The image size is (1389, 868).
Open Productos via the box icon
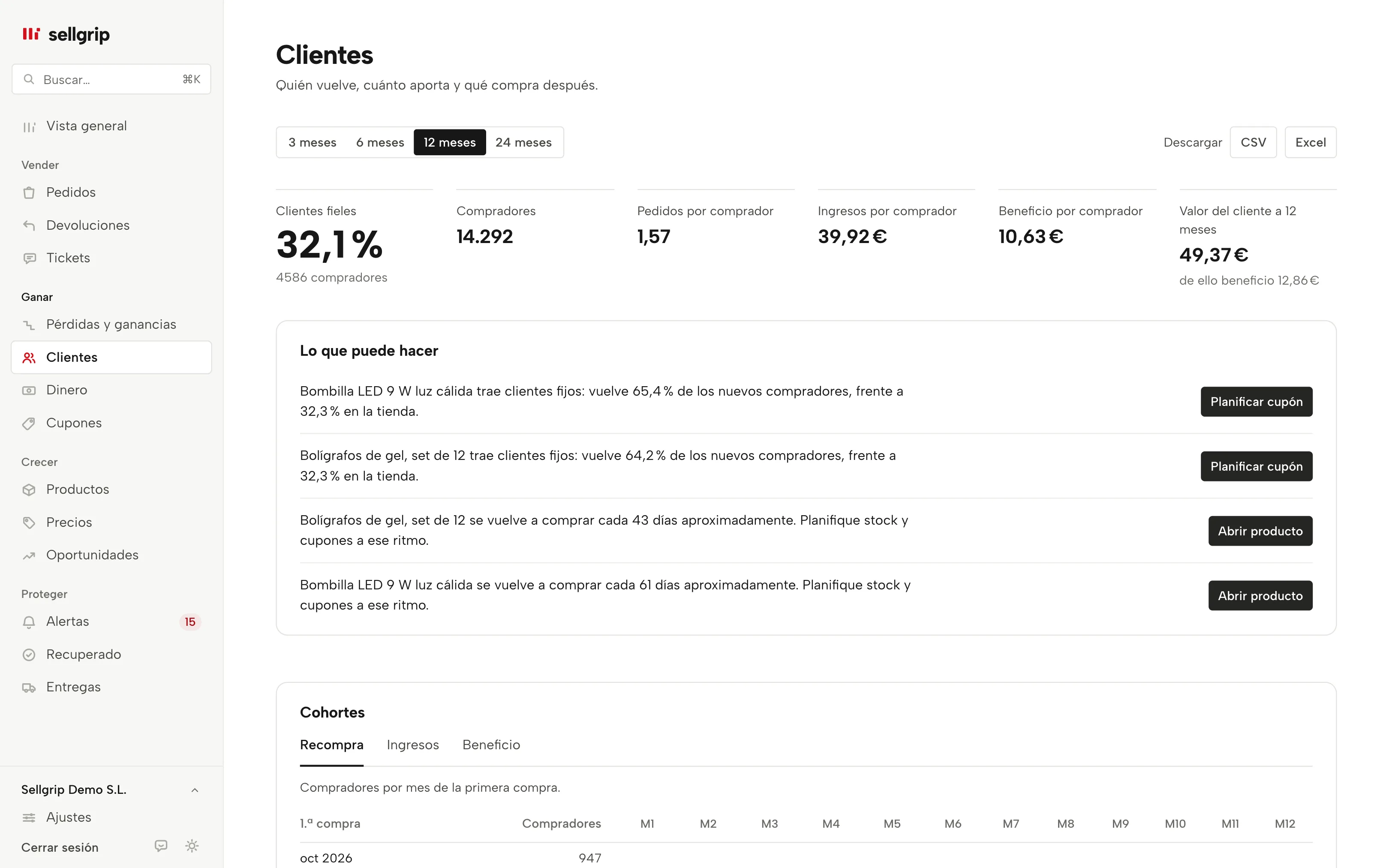click(x=29, y=490)
